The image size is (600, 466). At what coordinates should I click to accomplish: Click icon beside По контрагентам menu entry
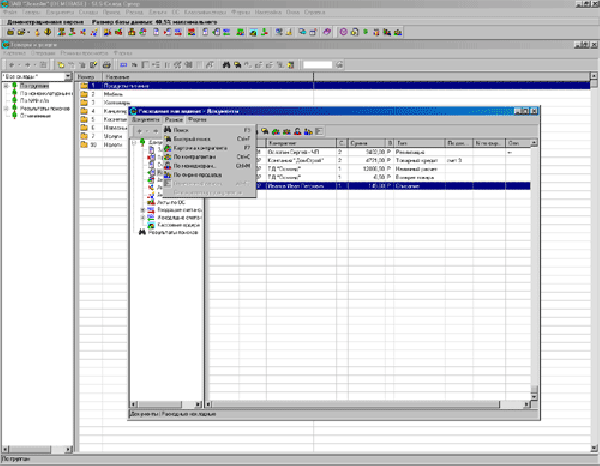(x=168, y=156)
